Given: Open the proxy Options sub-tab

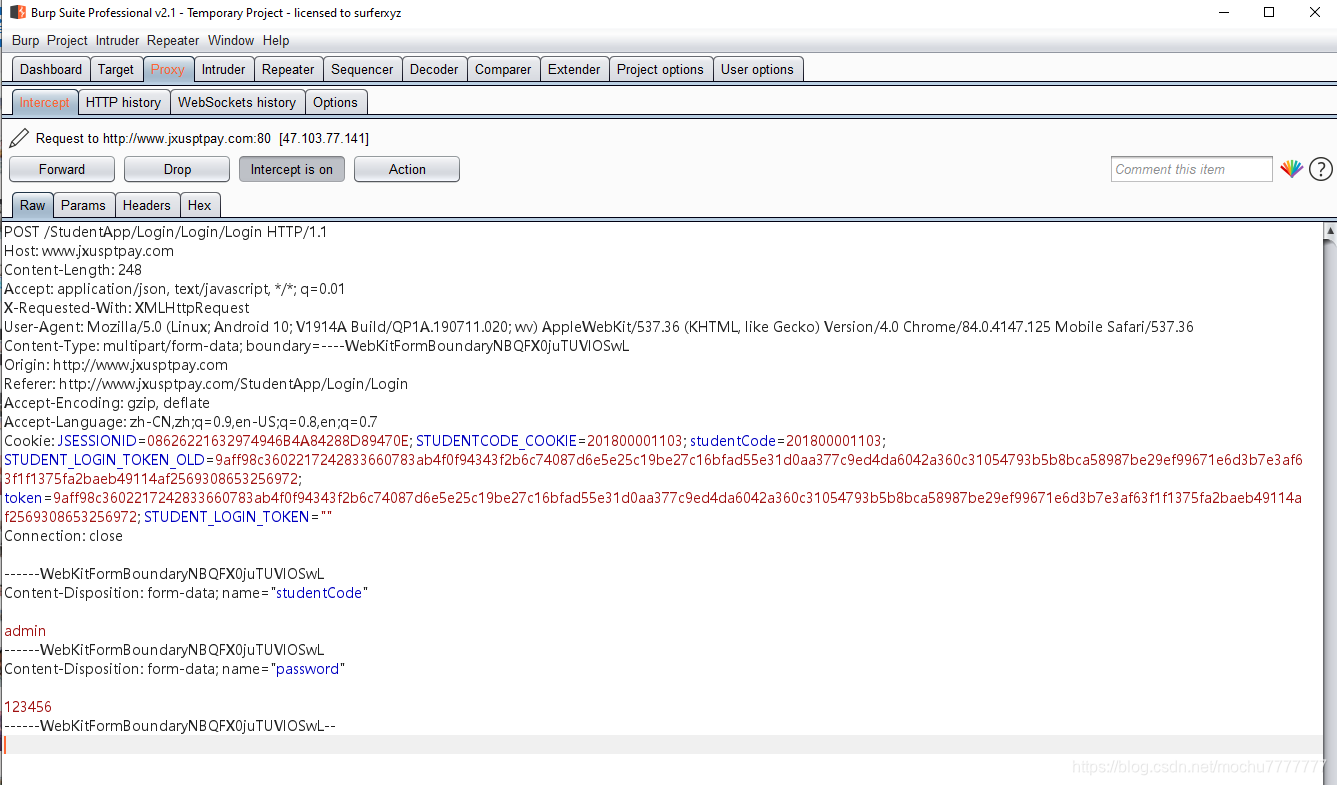Looking at the screenshot, I should (x=335, y=102).
